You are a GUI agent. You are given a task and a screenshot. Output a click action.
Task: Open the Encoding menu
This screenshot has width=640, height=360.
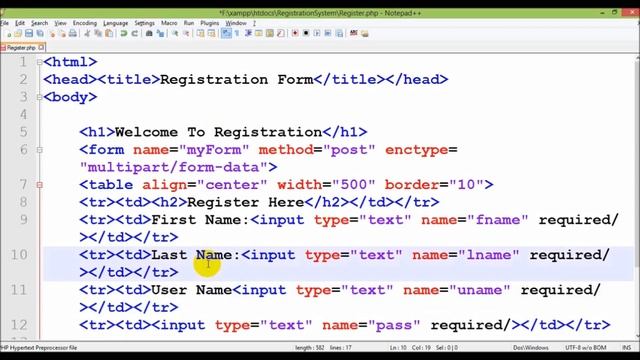[85, 23]
